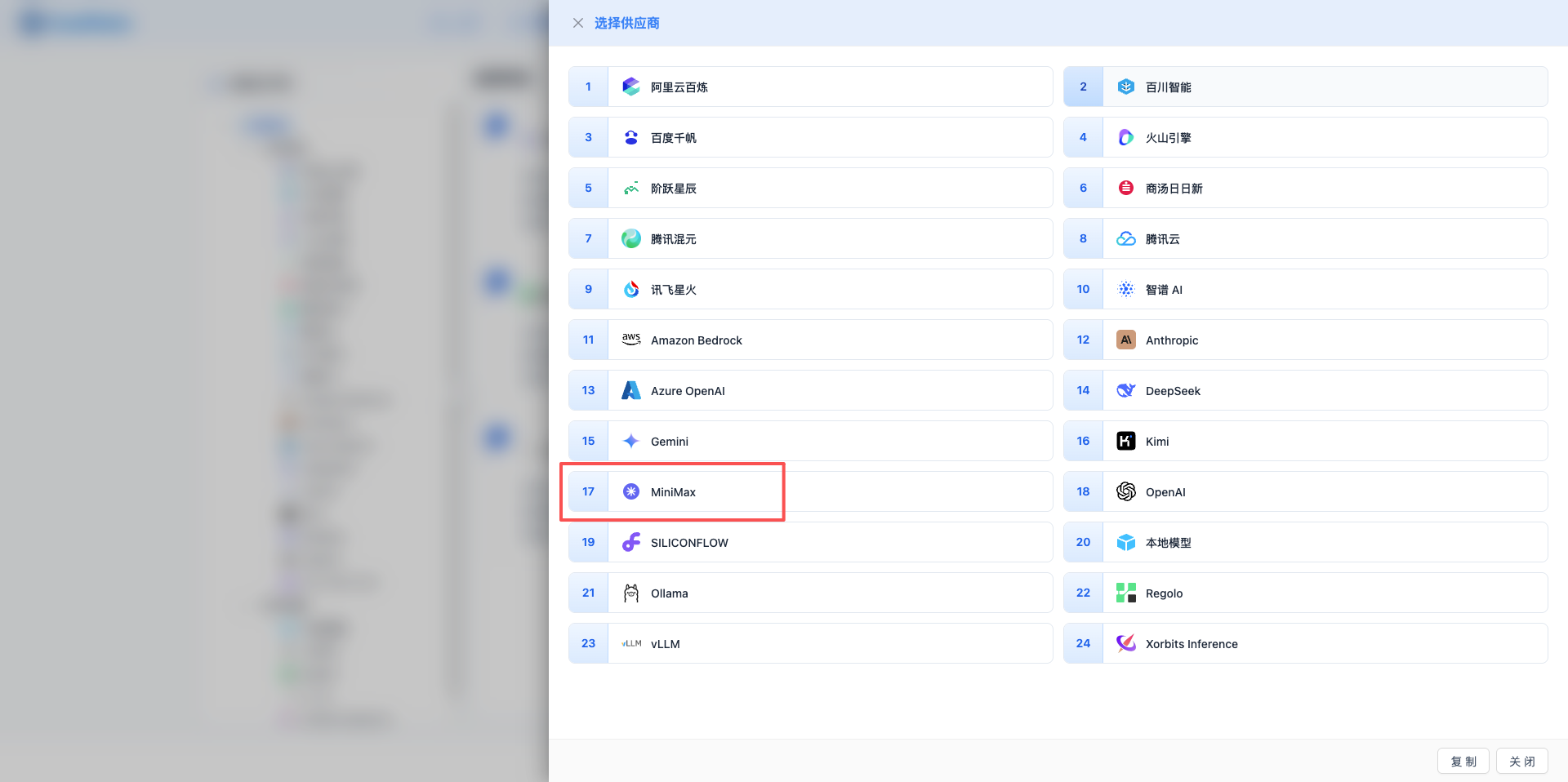Choose 腾讯混元 as the provider
Image resolution: width=1568 pixels, height=782 pixels.
[673, 239]
